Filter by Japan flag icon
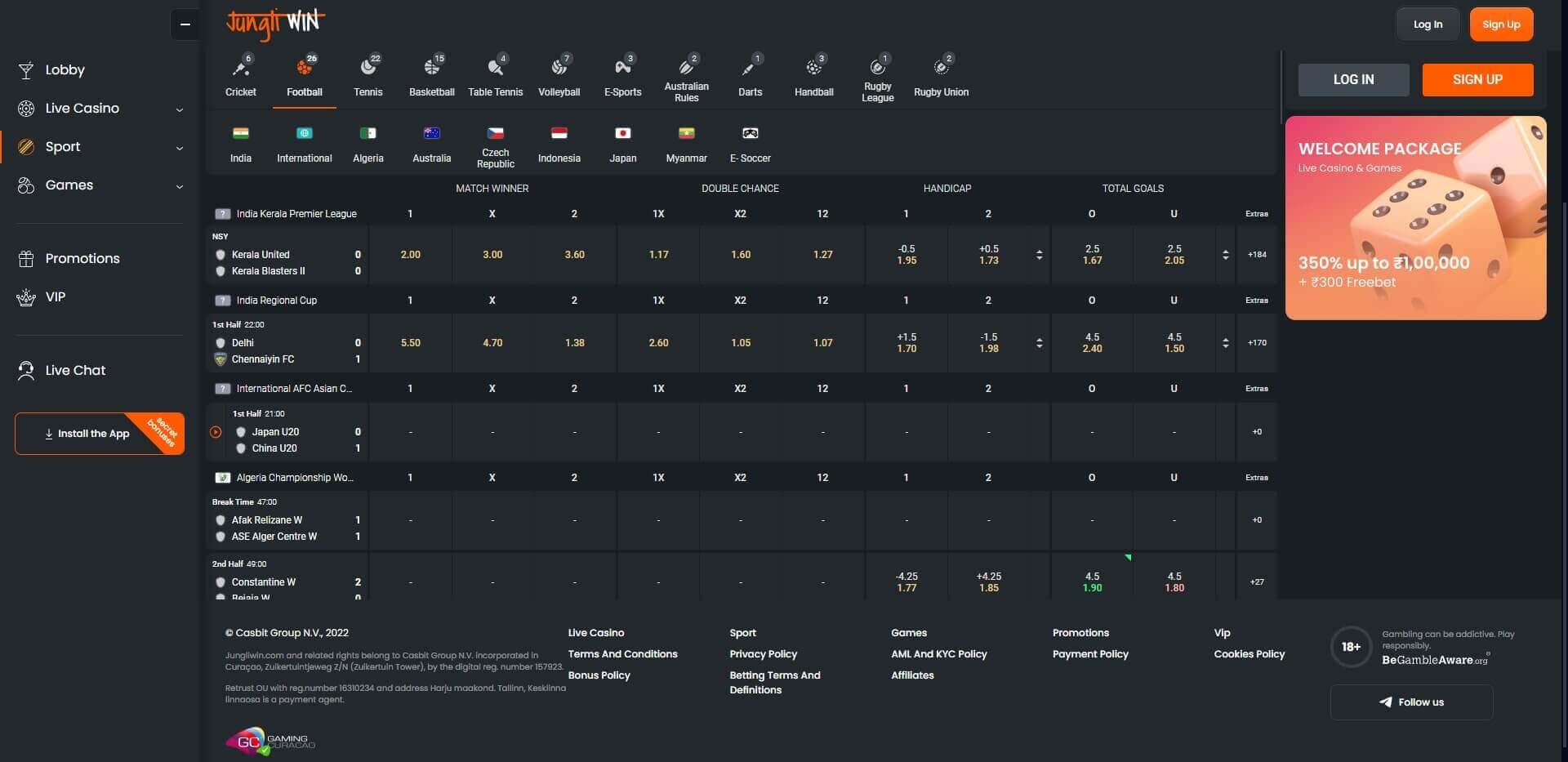 coord(623,134)
